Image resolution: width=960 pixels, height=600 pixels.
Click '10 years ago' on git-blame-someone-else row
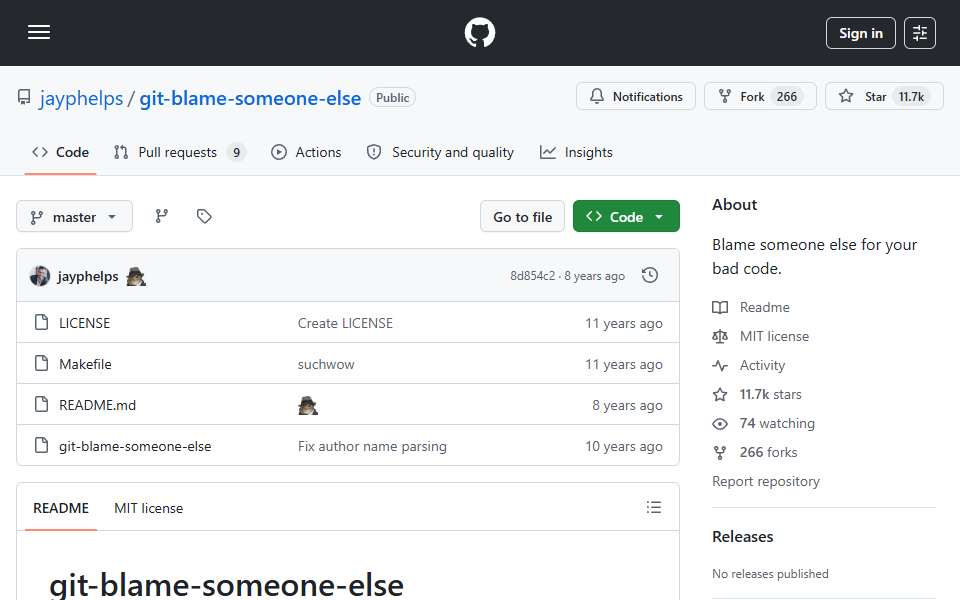(623, 446)
